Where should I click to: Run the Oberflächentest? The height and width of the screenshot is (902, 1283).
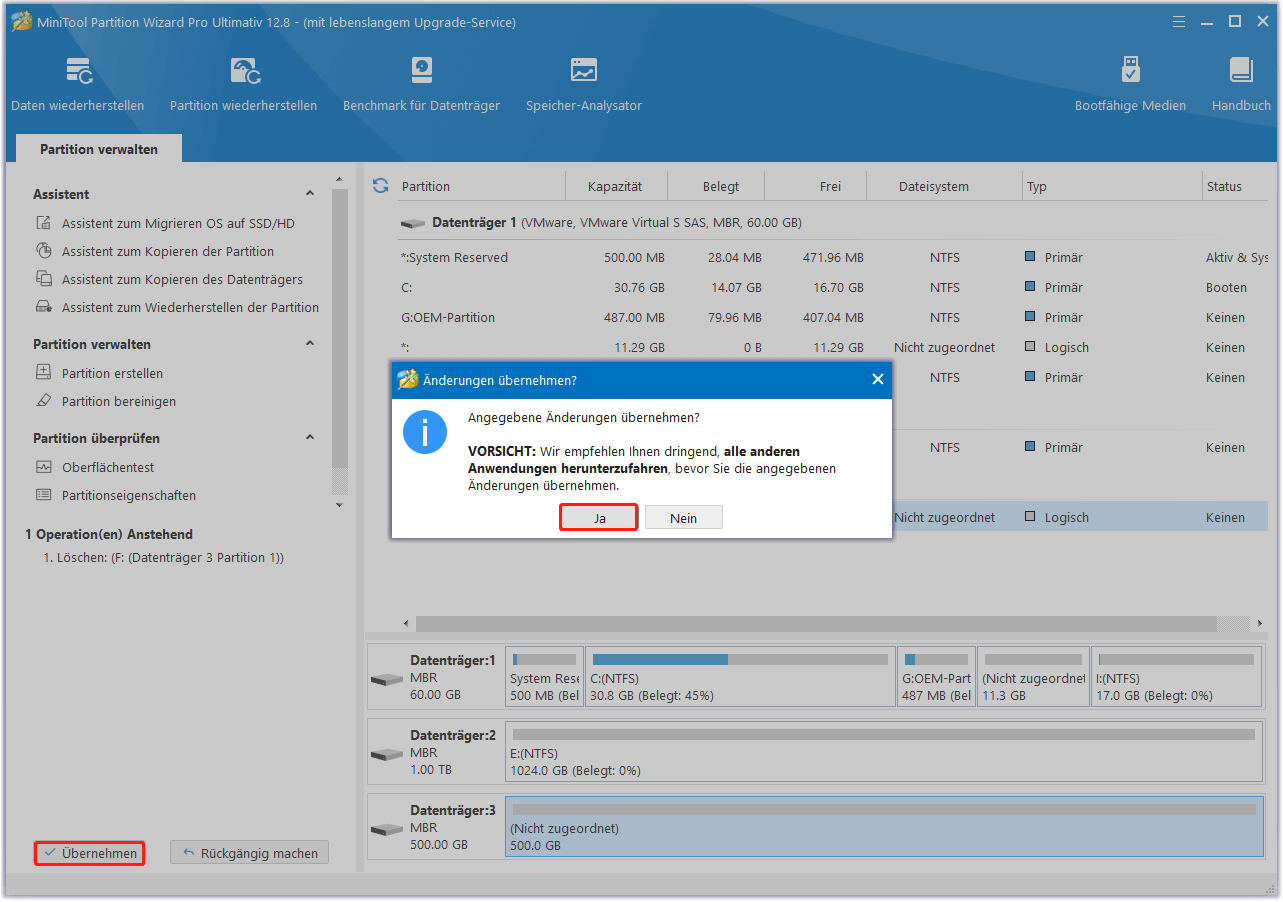[95, 468]
